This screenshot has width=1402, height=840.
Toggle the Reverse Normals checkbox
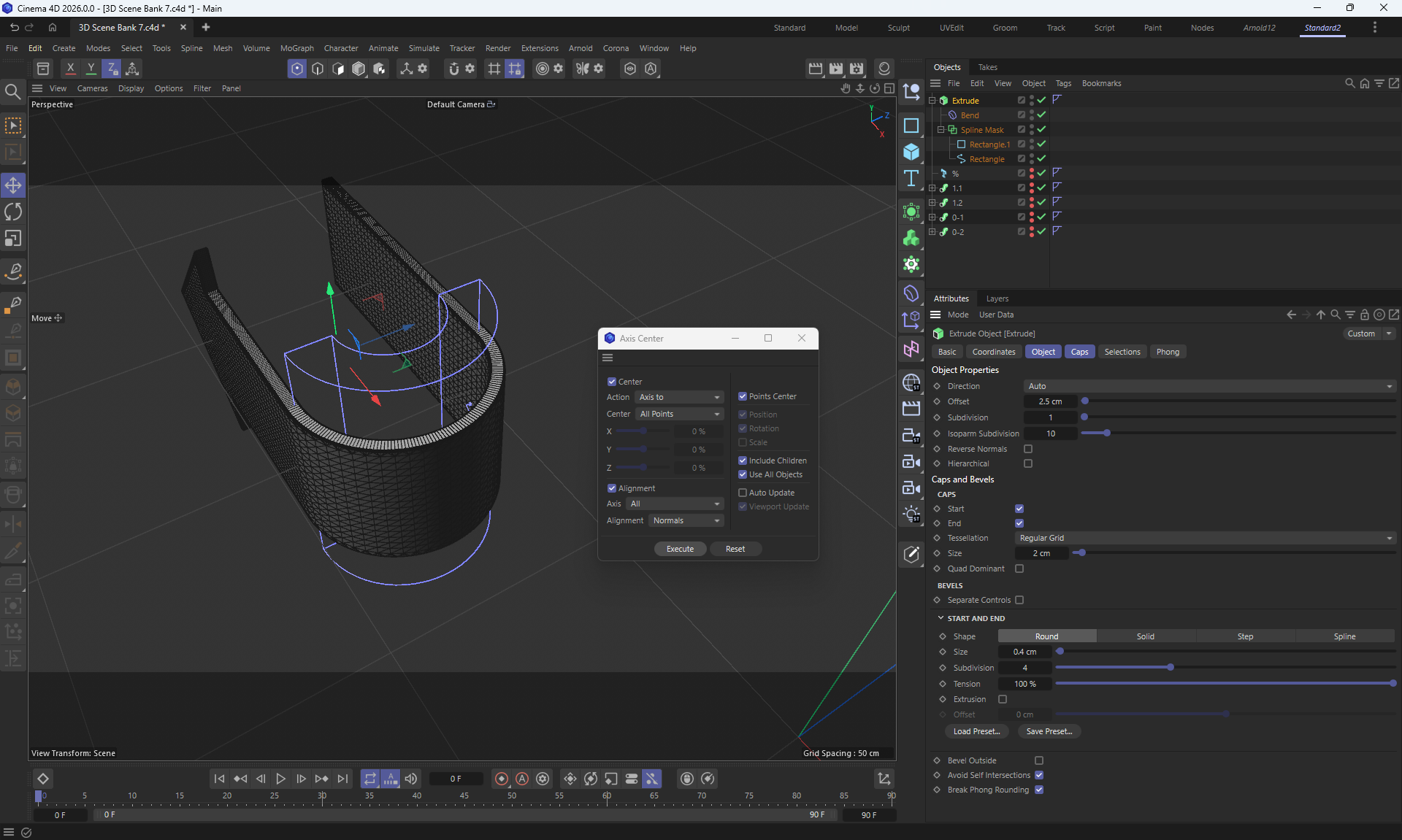(1028, 449)
